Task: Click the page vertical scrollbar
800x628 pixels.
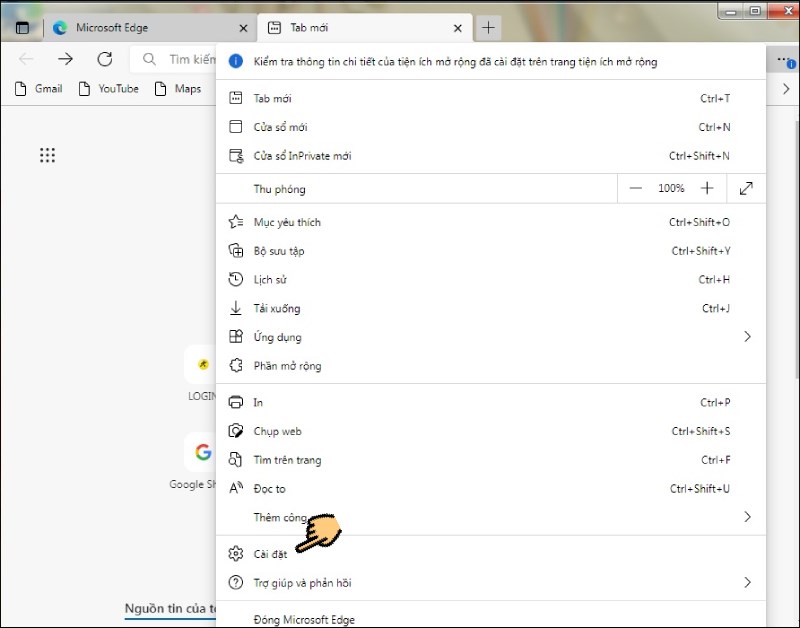Action: (797, 250)
